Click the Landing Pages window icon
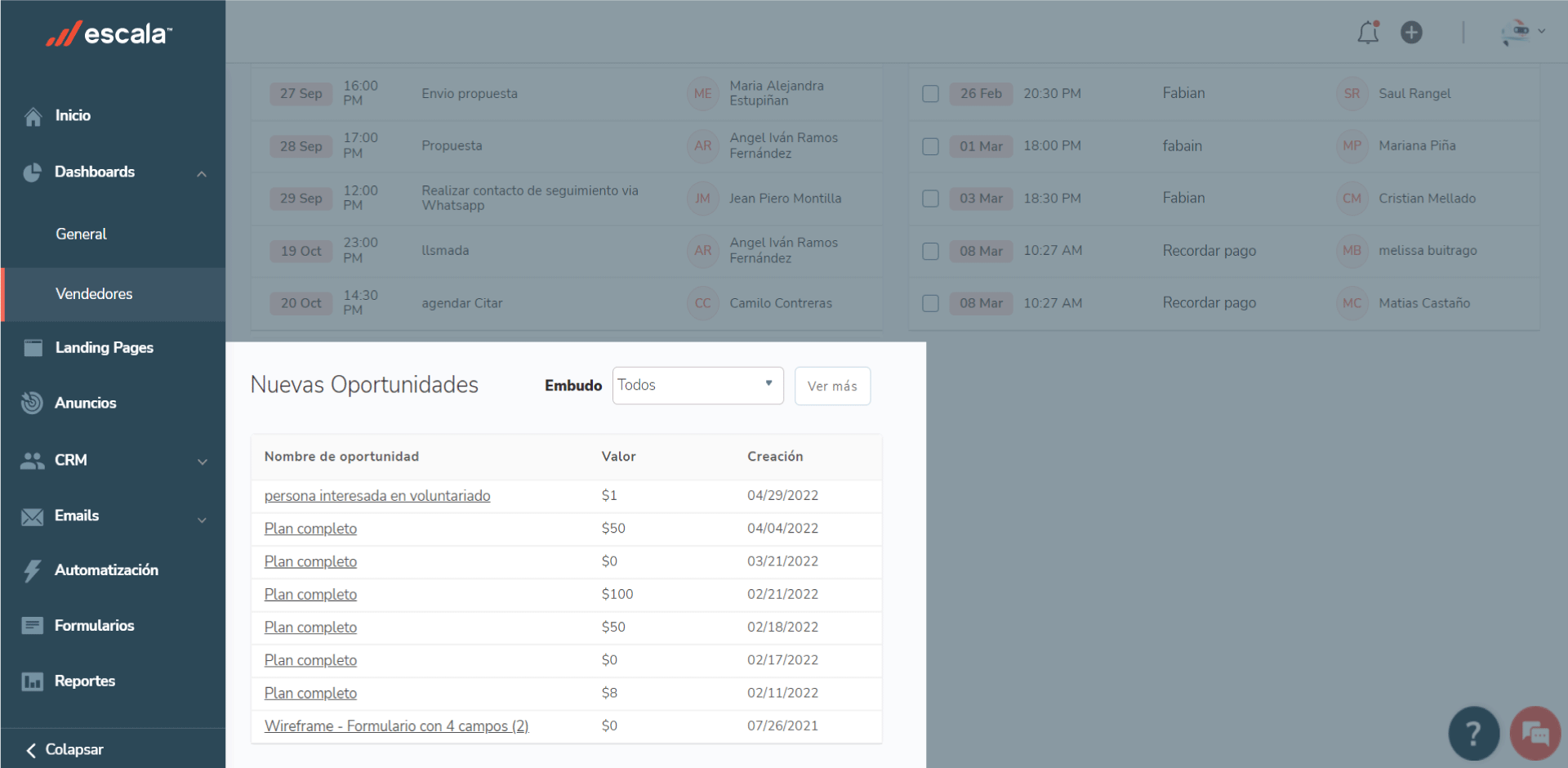 [x=33, y=348]
